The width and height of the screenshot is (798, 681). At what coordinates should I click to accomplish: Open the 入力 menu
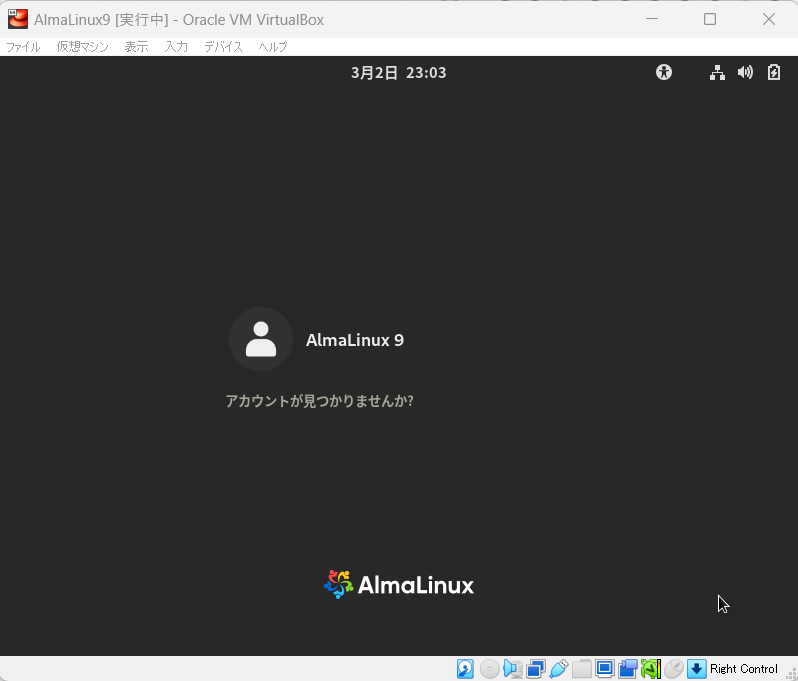[176, 47]
